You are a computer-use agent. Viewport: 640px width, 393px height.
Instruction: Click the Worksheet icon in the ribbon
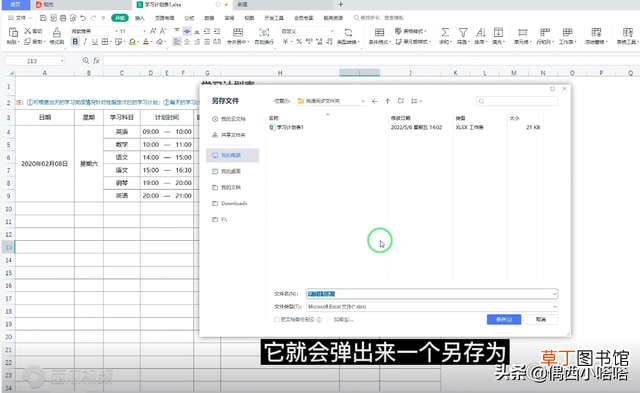[567, 33]
